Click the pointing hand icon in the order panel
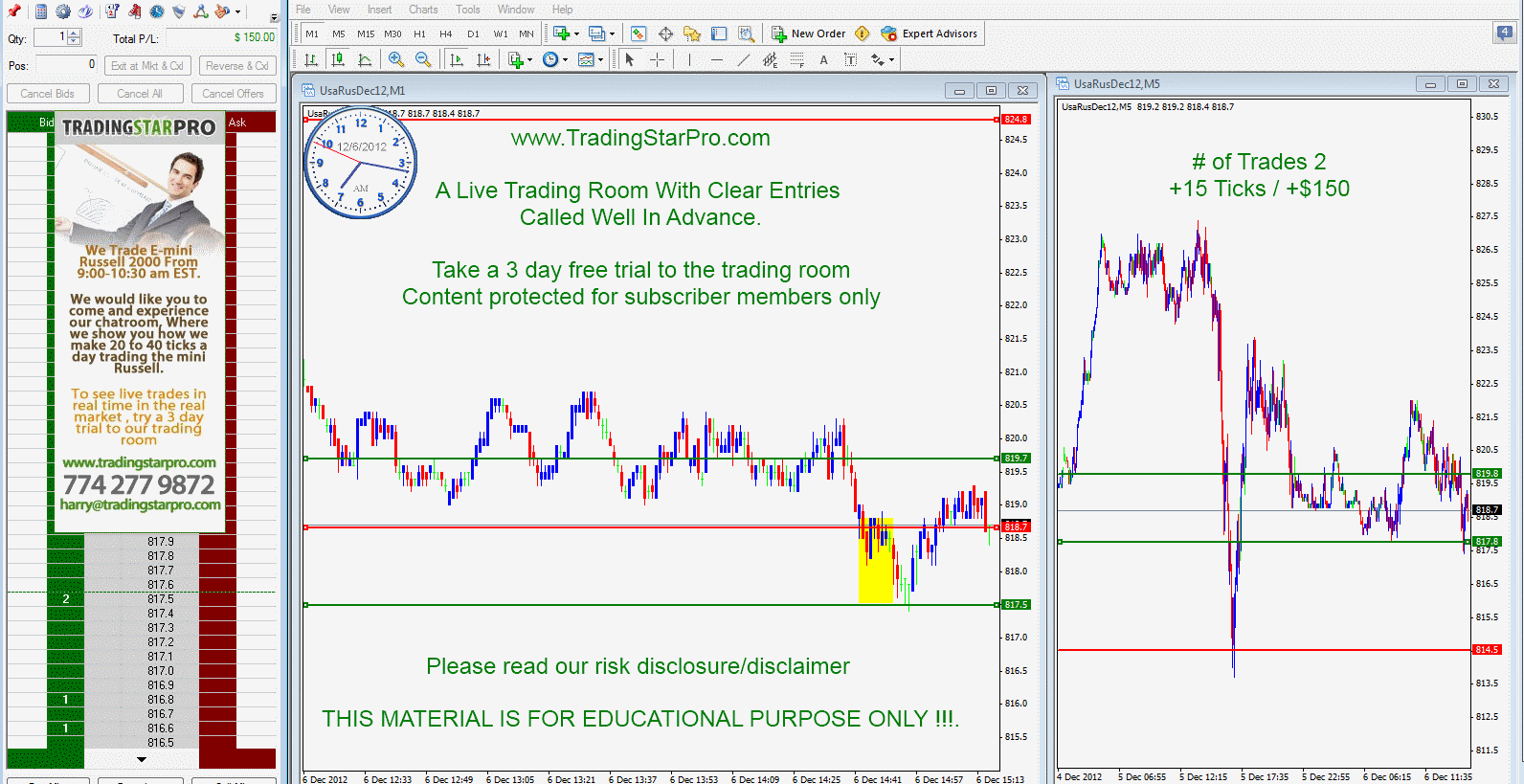Viewport: 1524px width, 784px height. (222, 11)
